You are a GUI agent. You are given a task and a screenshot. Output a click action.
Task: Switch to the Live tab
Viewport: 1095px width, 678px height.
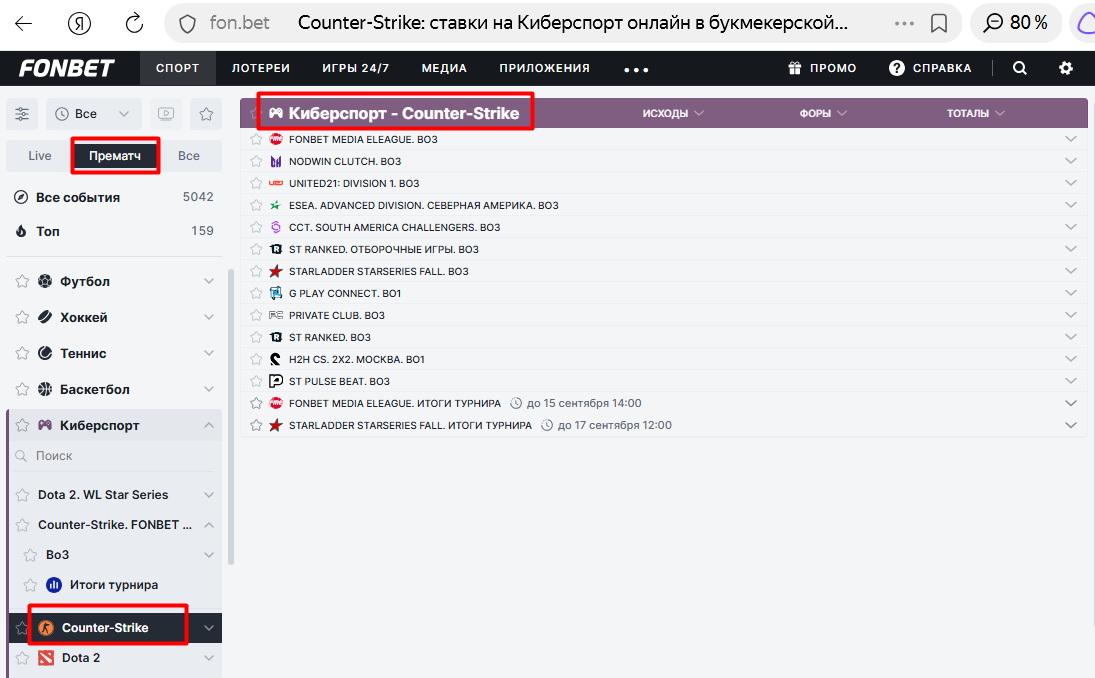tap(40, 156)
